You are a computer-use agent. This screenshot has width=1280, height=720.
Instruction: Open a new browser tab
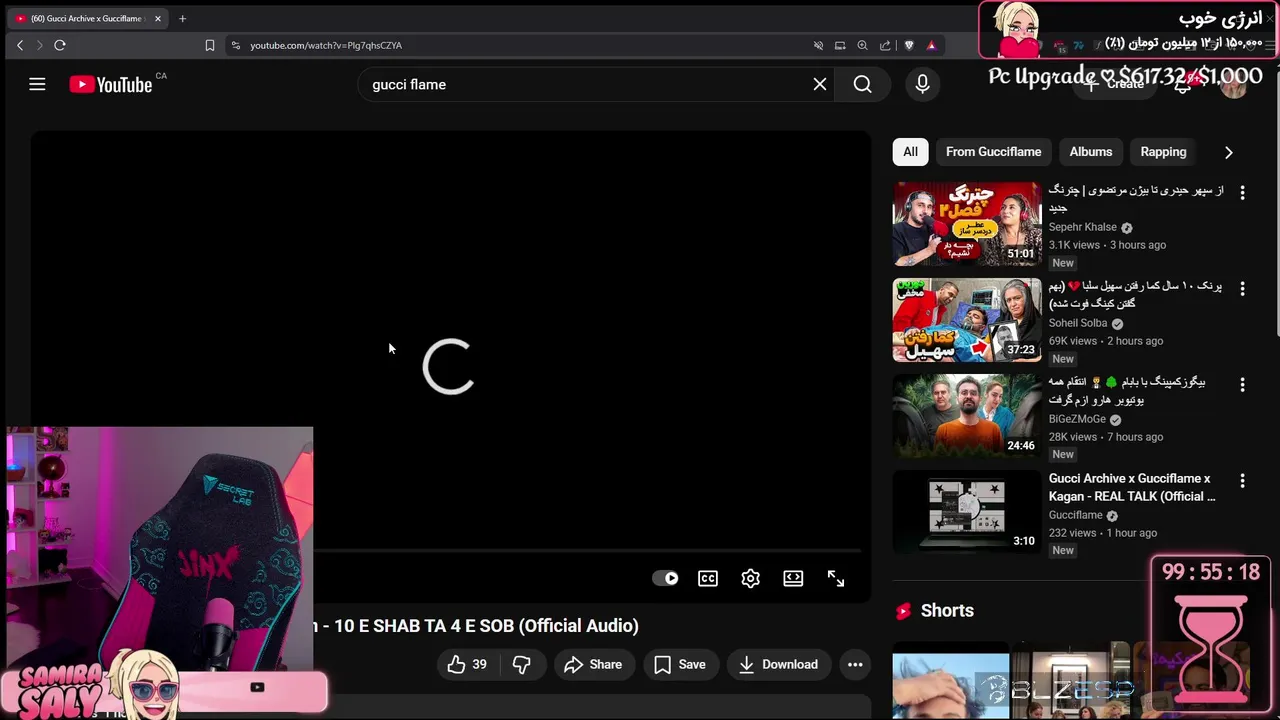pyautogui.click(x=182, y=19)
